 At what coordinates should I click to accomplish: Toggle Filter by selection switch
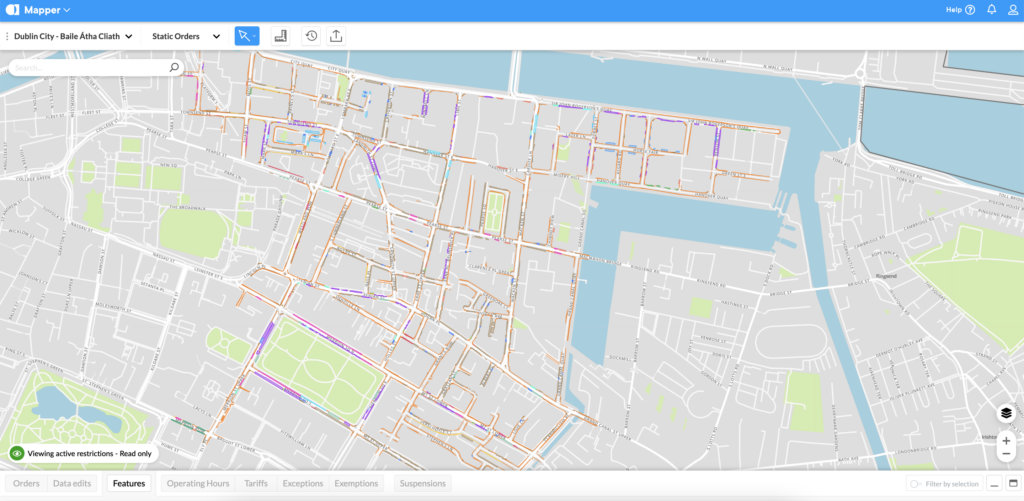point(914,484)
